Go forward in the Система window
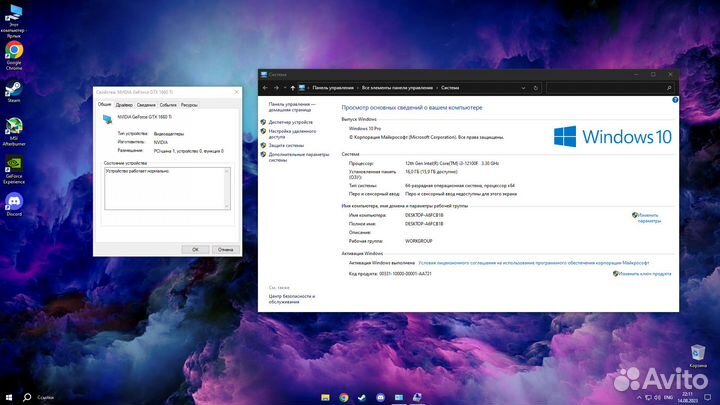The width and height of the screenshot is (720, 405). 276,88
